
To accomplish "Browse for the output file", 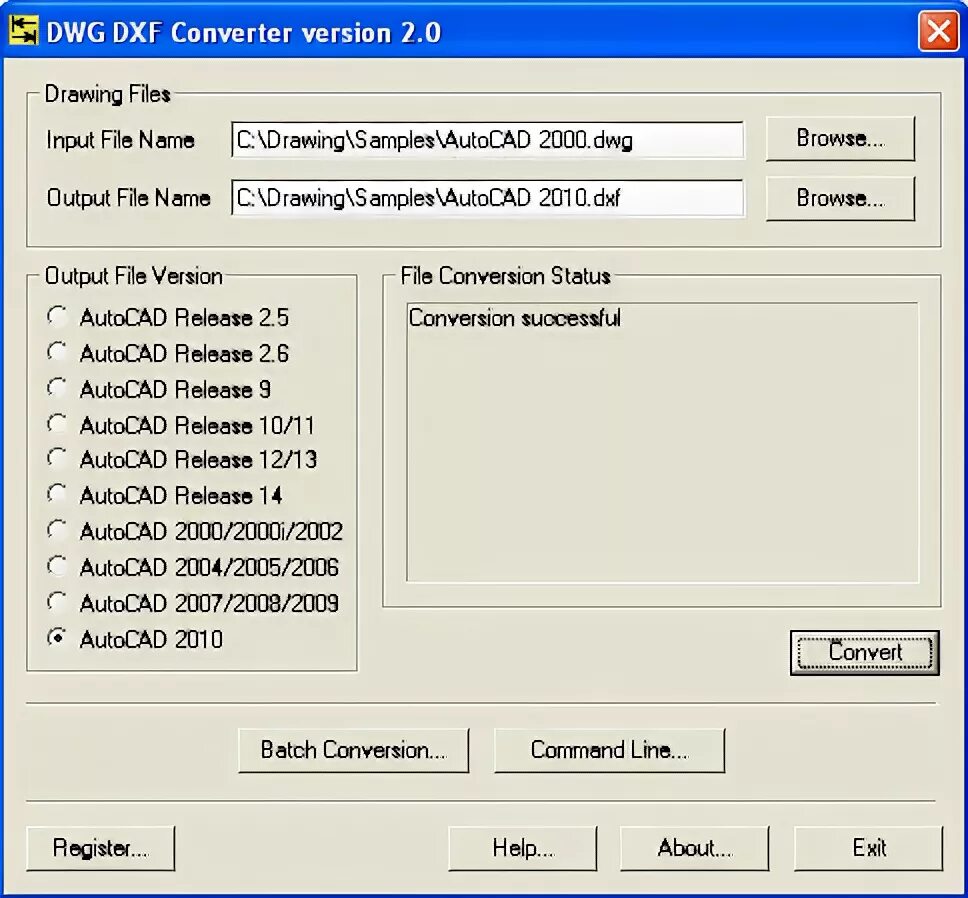I will click(840, 198).
